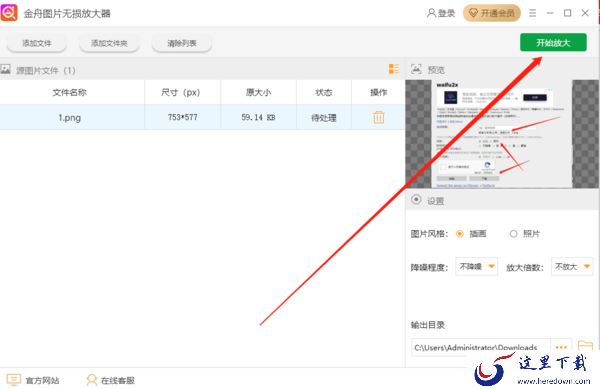Open 在线客服 online customer service
Image resolution: width=600 pixels, height=389 pixels.
tap(111, 380)
